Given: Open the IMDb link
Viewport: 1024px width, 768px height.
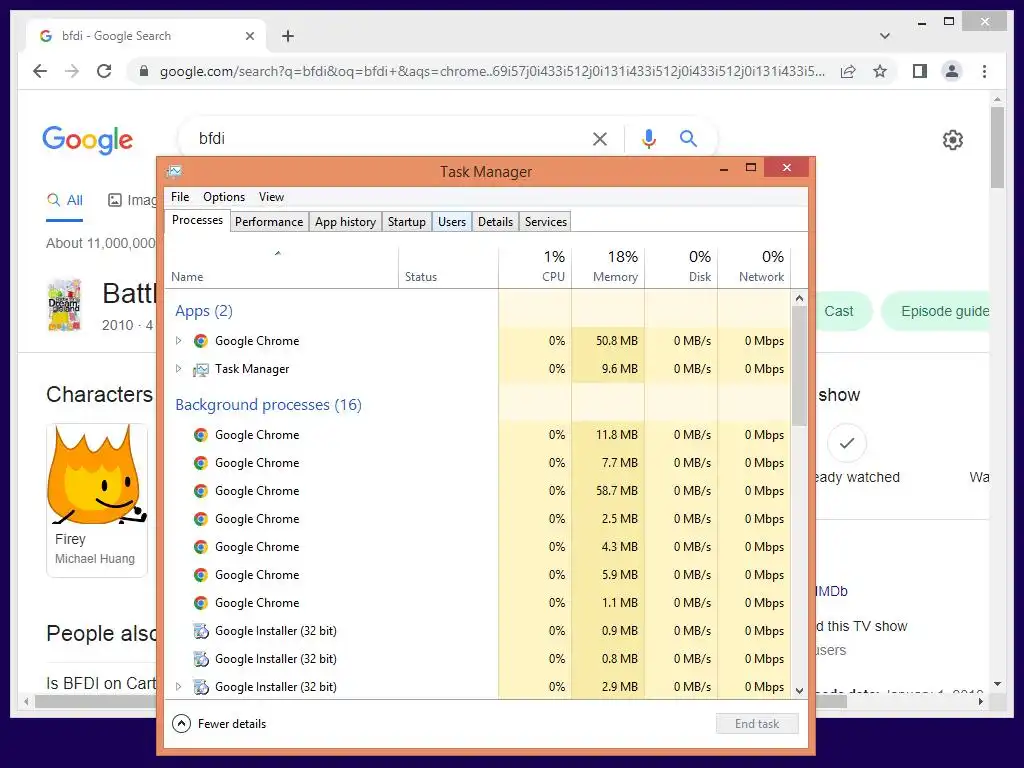Looking at the screenshot, I should pyautogui.click(x=831, y=591).
